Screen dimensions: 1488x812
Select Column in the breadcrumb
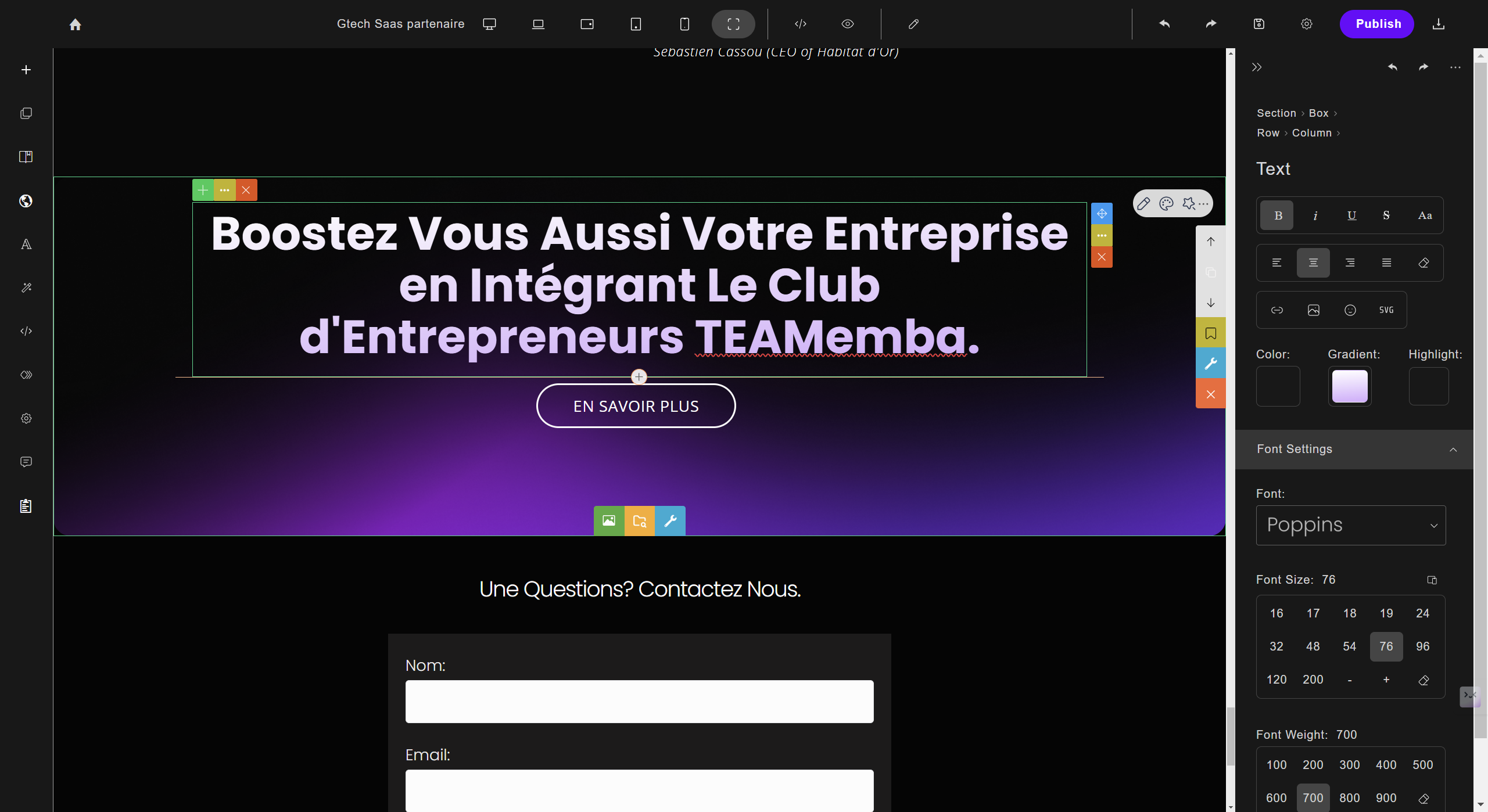(x=1312, y=133)
